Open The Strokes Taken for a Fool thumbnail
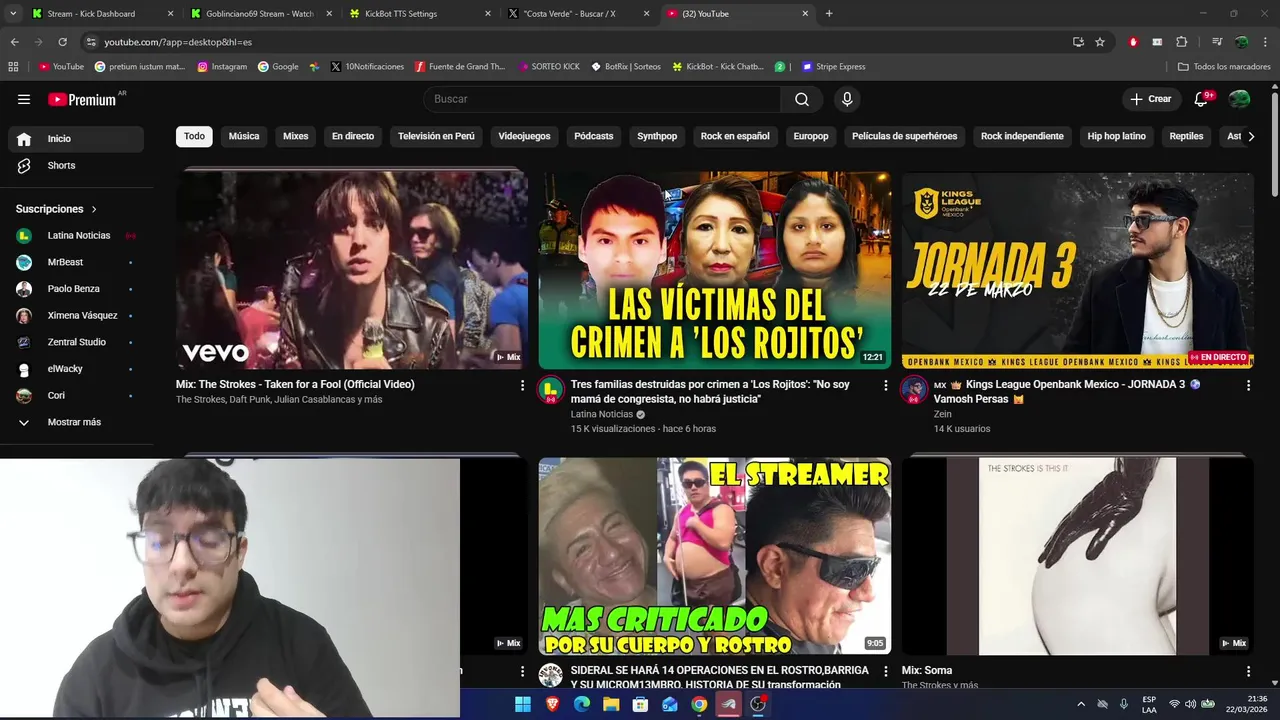The width and height of the screenshot is (1280, 720). [x=352, y=270]
